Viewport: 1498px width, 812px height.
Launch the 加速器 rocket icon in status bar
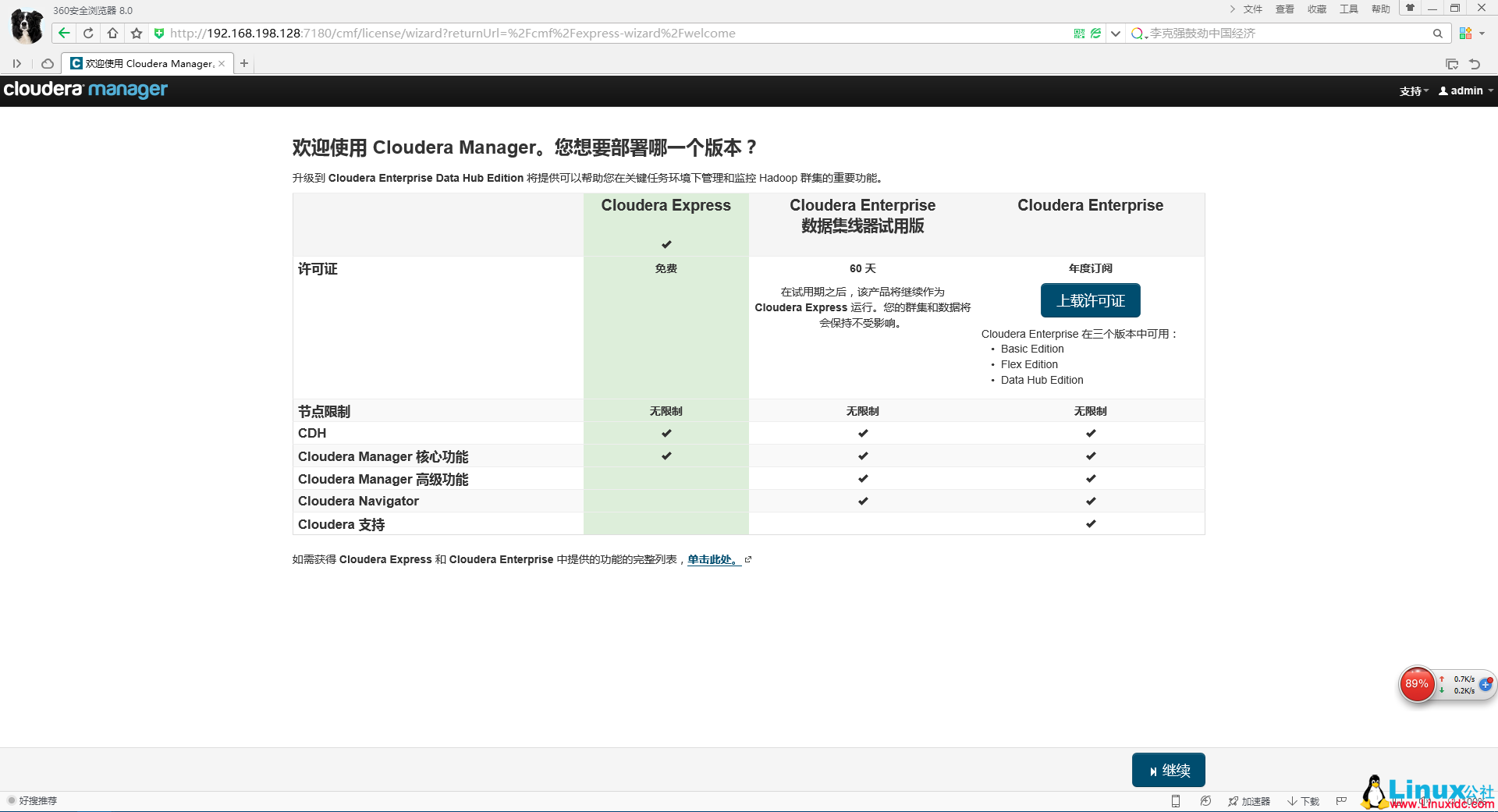click(1248, 800)
